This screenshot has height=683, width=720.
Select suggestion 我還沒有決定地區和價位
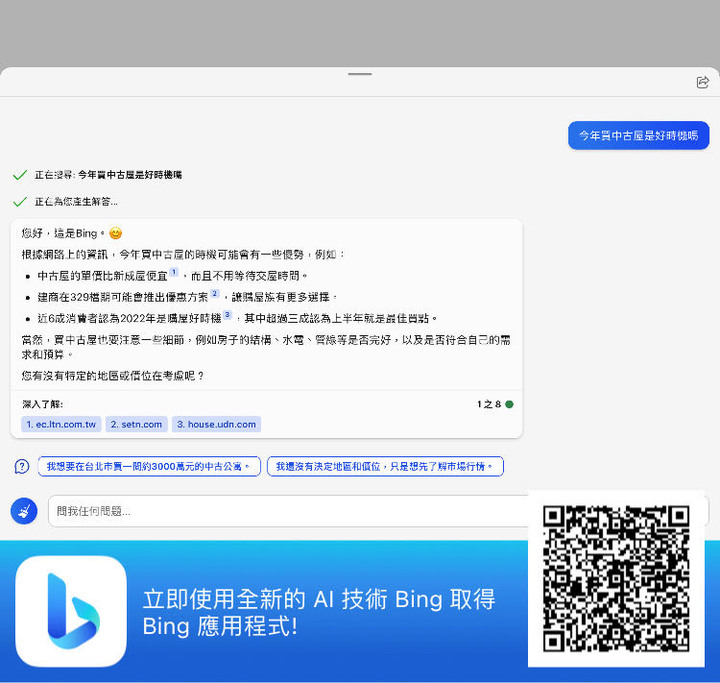coord(385,466)
